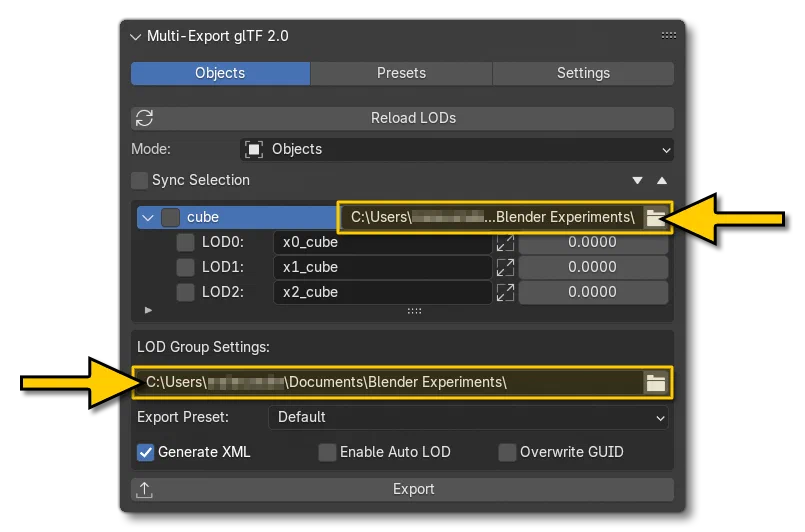Click the downward triangle beside Sync Selection
Image resolution: width=805 pixels, height=532 pixels.
pyautogui.click(x=637, y=180)
